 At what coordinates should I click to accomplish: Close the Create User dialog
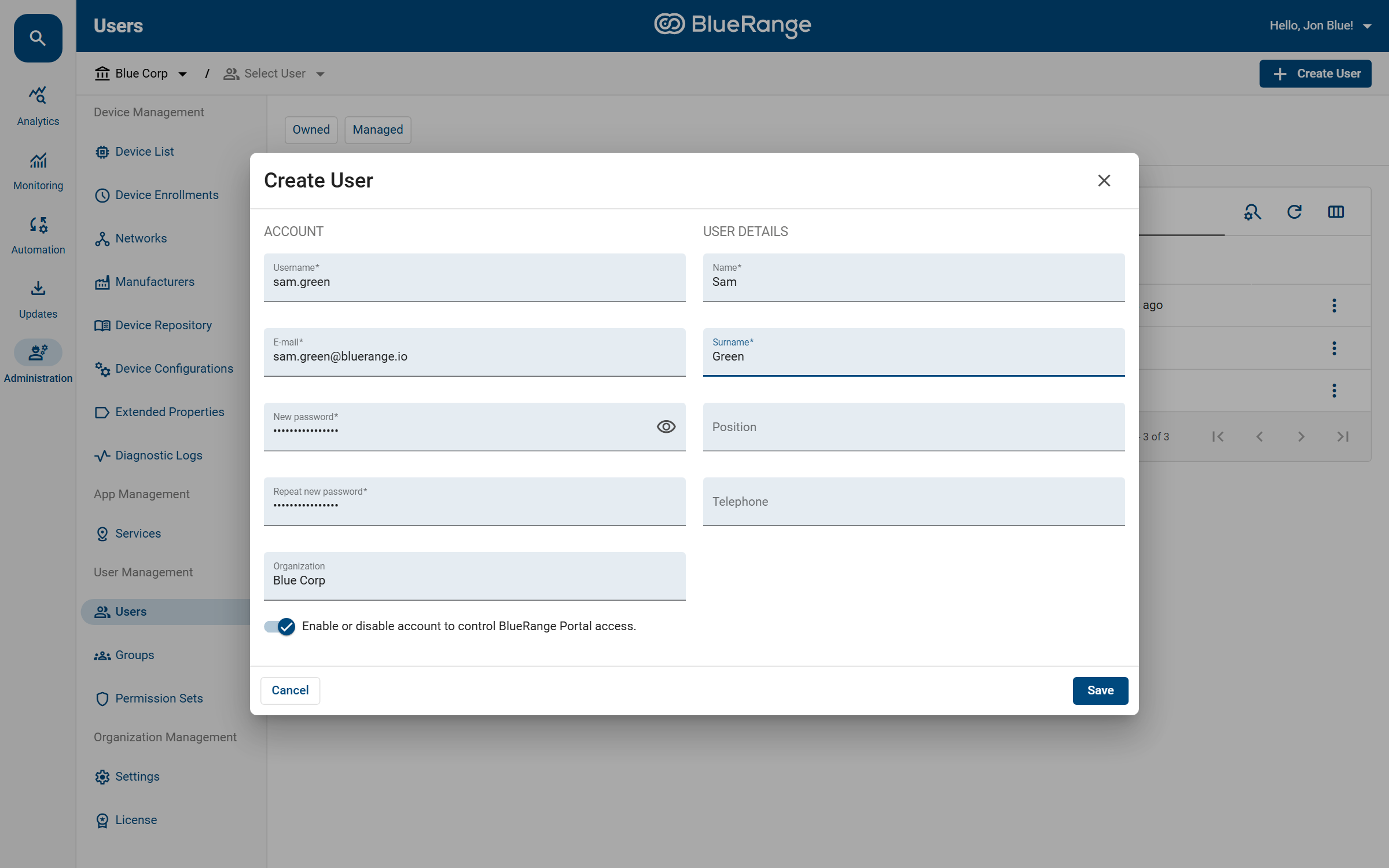coord(1104,181)
